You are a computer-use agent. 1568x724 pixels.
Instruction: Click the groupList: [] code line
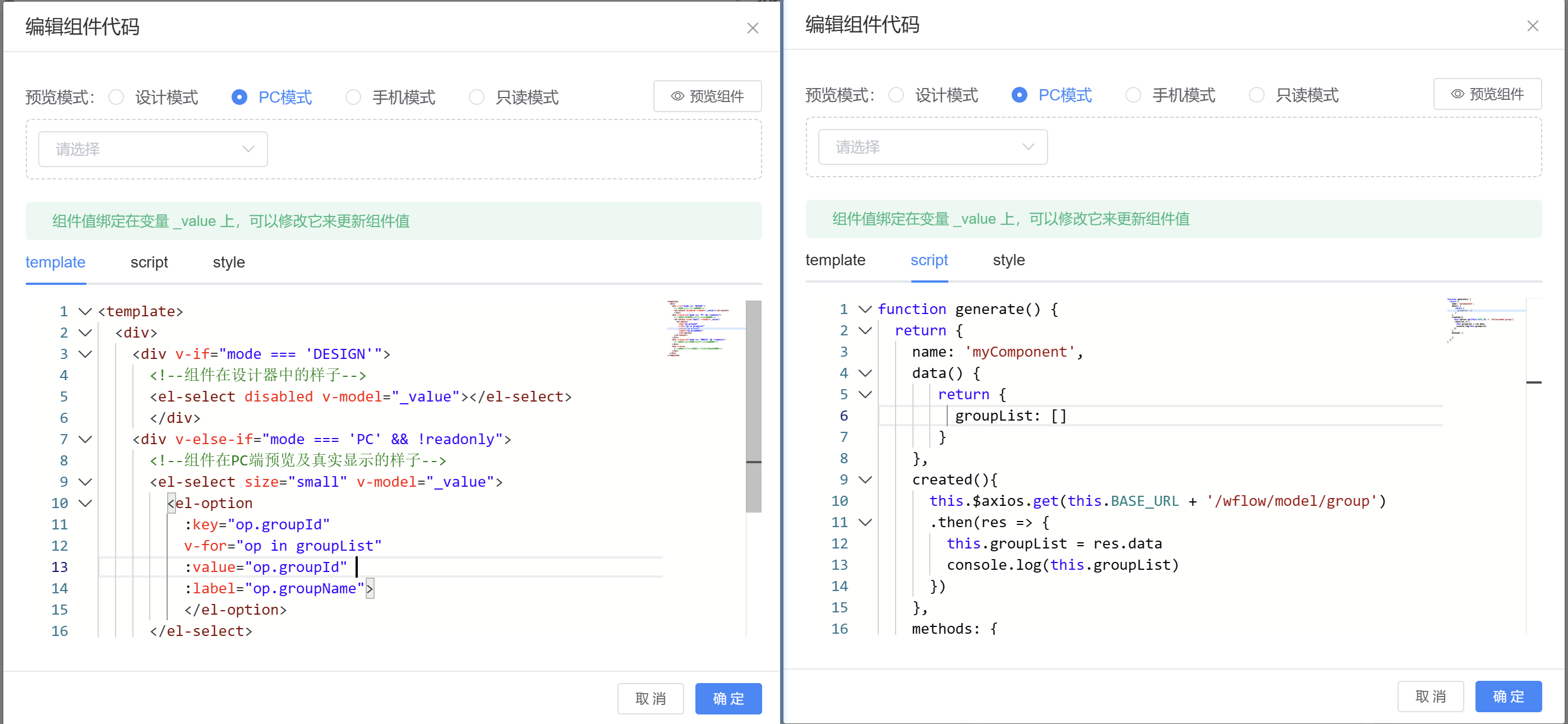tap(1011, 416)
